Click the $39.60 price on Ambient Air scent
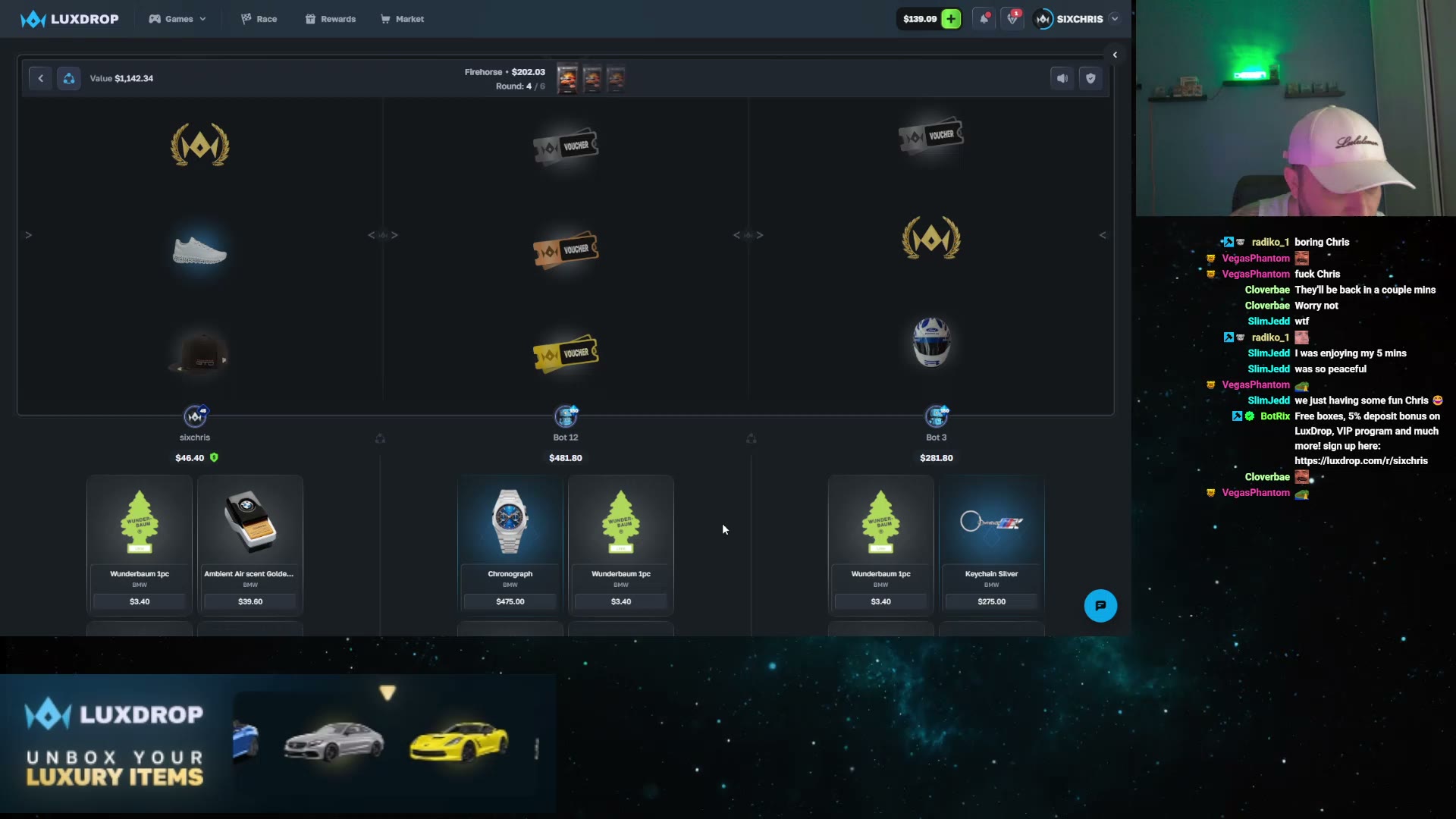Screen dimensions: 1456x819 click(250, 601)
